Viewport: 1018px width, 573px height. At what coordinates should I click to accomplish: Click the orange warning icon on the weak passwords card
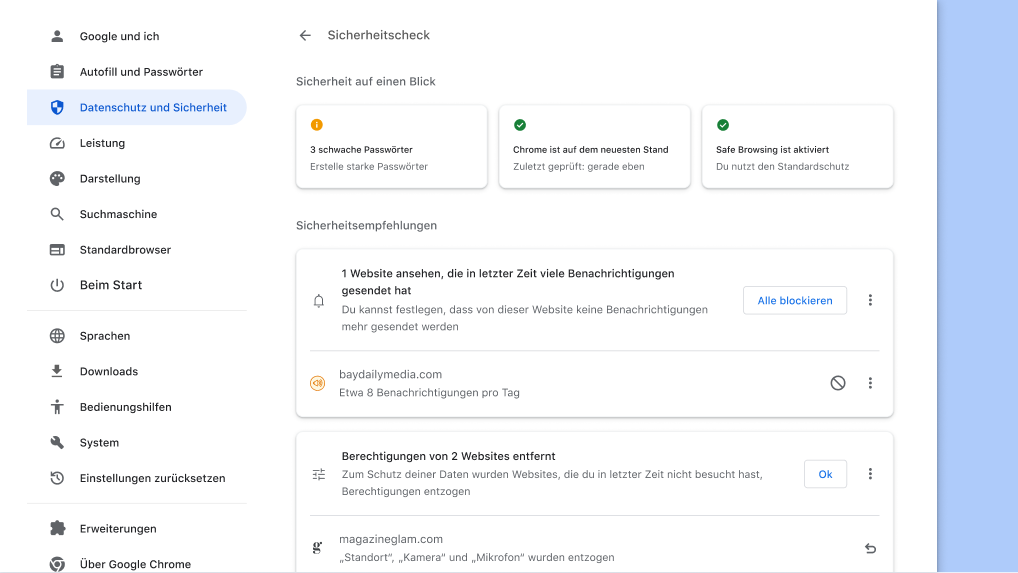tap(317, 125)
